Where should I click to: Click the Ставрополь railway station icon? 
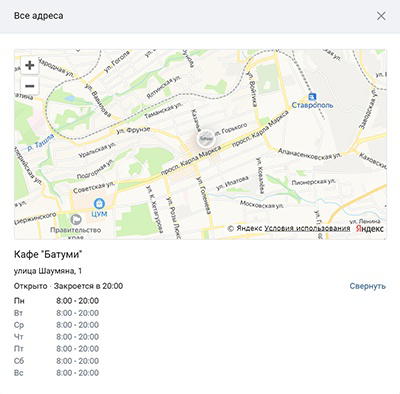click(x=312, y=97)
